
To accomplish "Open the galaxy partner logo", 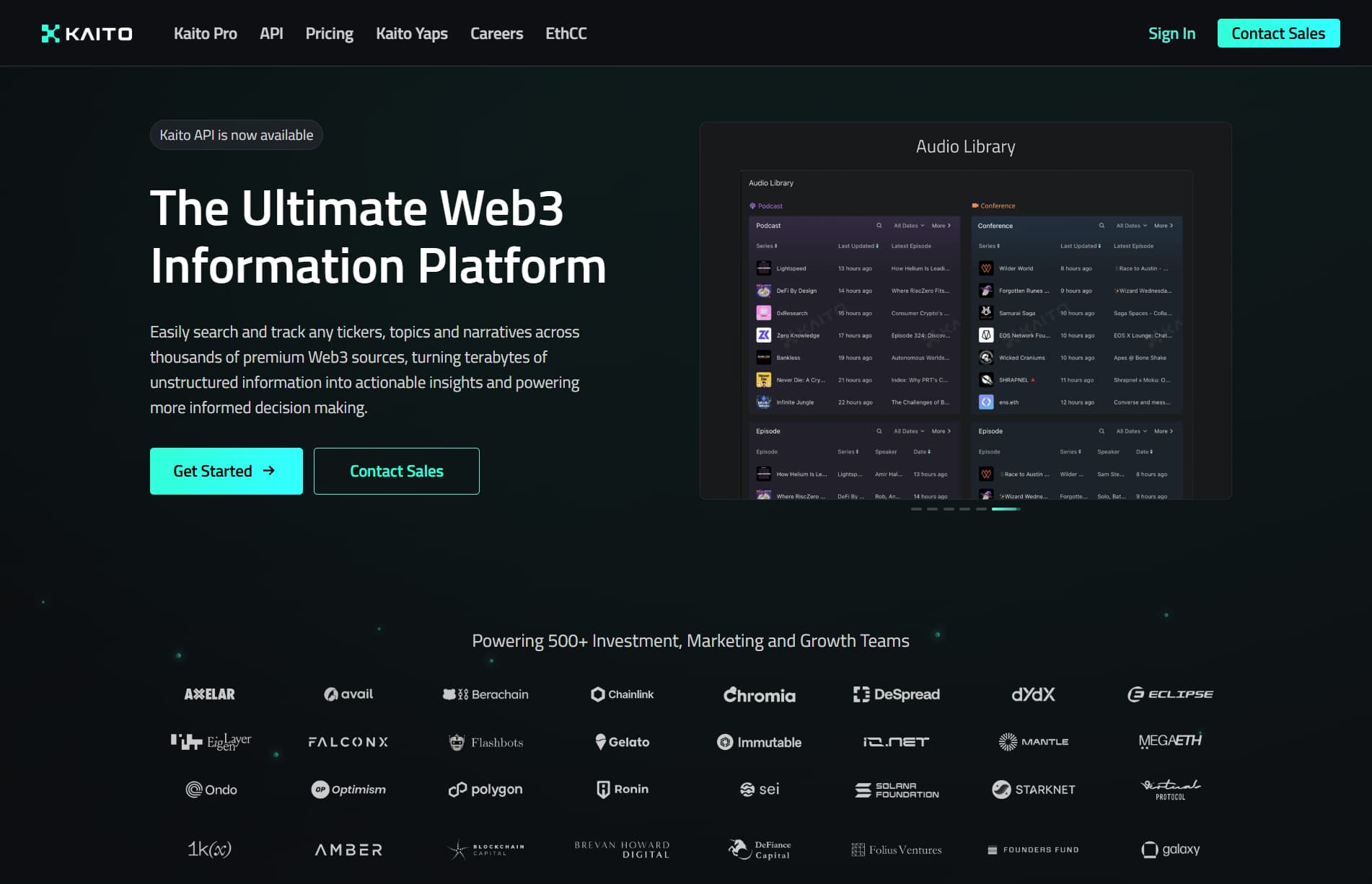I will (1170, 849).
